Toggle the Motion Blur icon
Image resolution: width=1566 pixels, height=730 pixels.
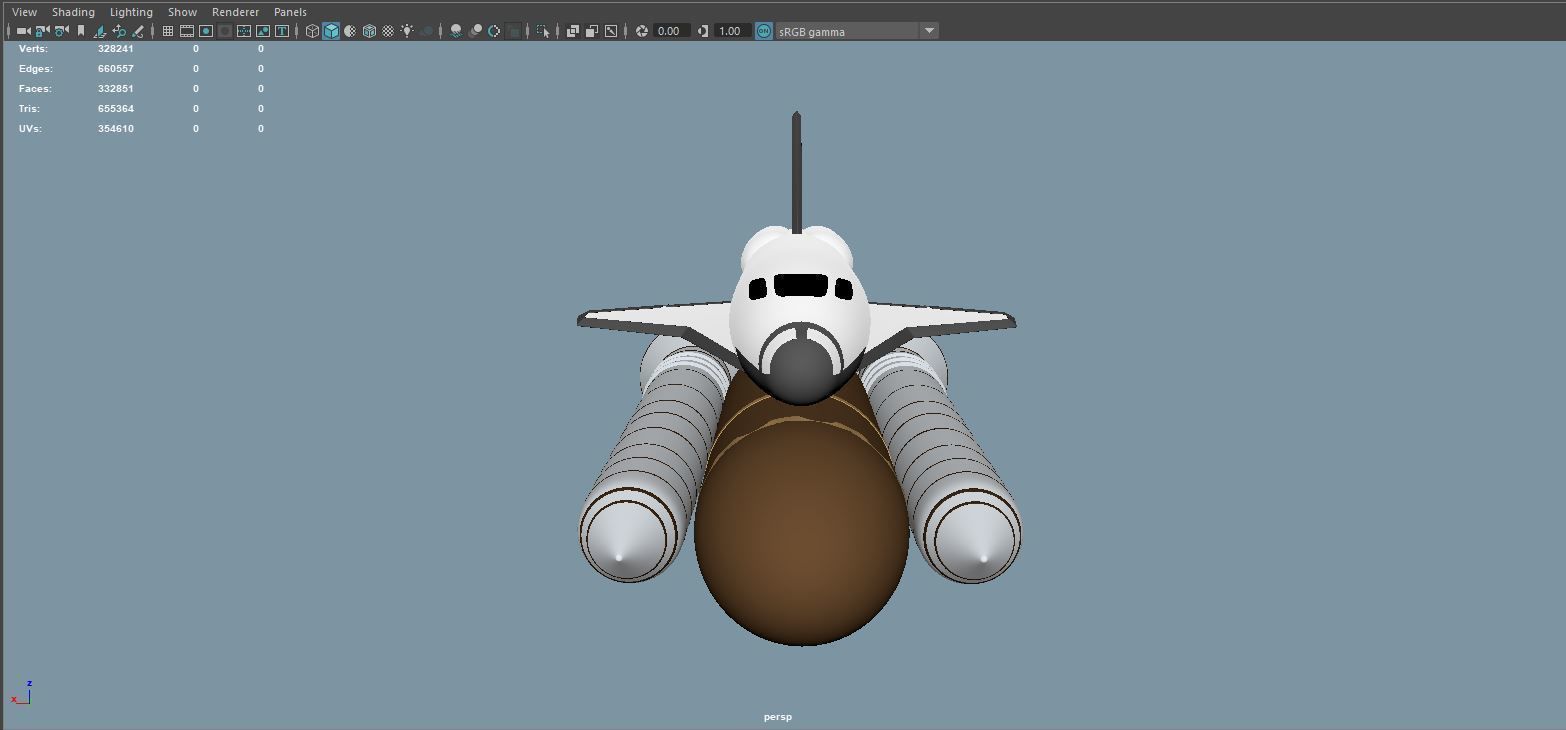pyautogui.click(x=475, y=31)
